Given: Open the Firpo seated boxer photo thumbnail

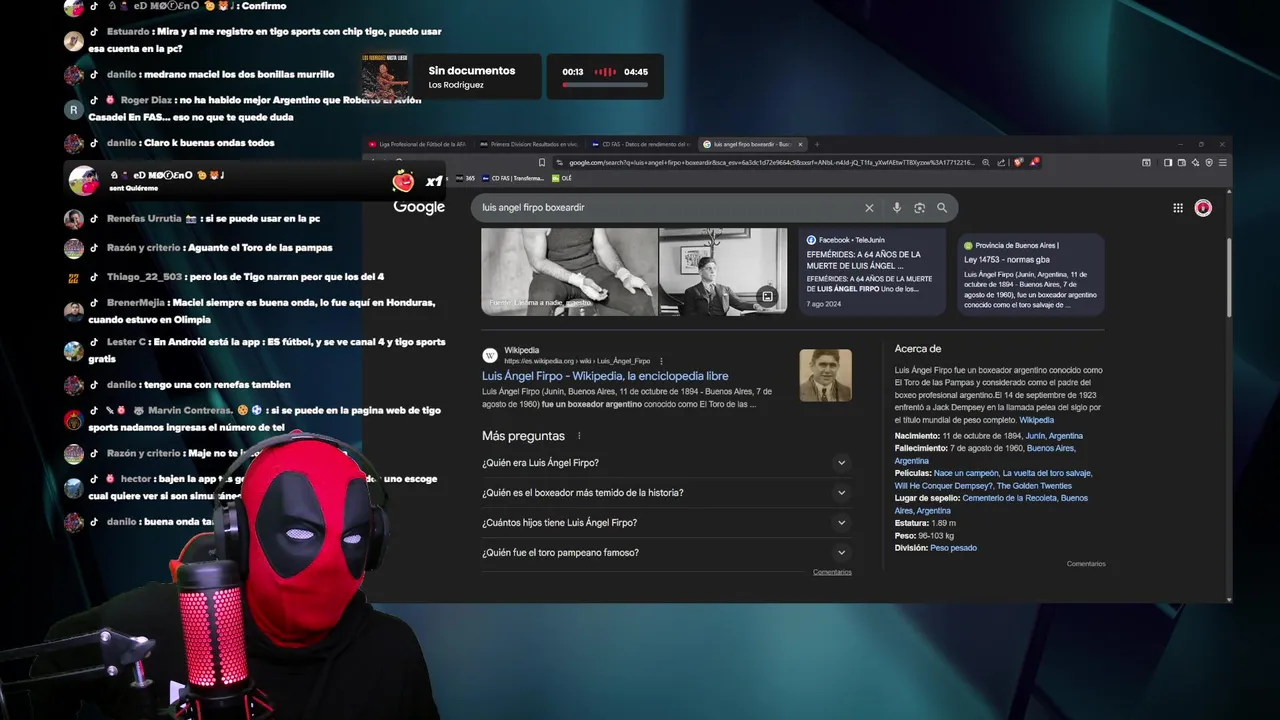Looking at the screenshot, I should click(x=569, y=271).
